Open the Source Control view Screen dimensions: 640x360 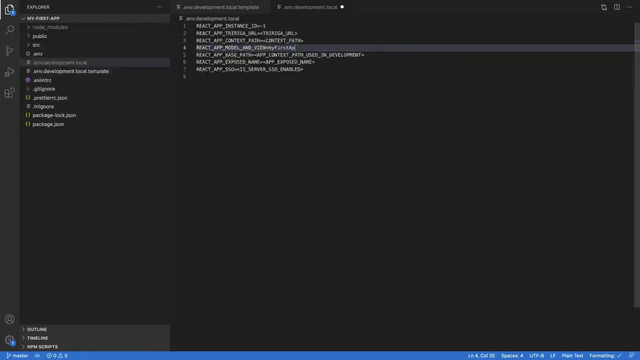(x=9, y=51)
